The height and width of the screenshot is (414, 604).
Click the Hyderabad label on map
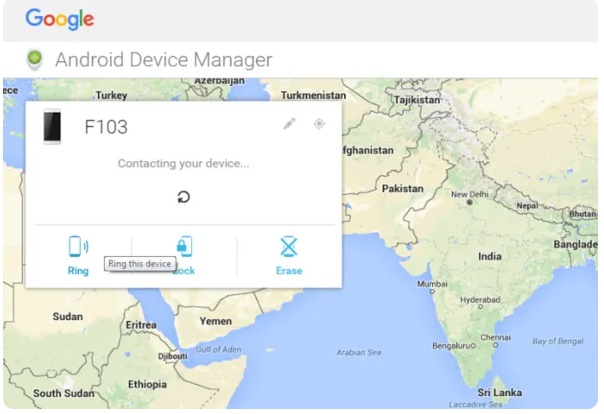pos(480,300)
